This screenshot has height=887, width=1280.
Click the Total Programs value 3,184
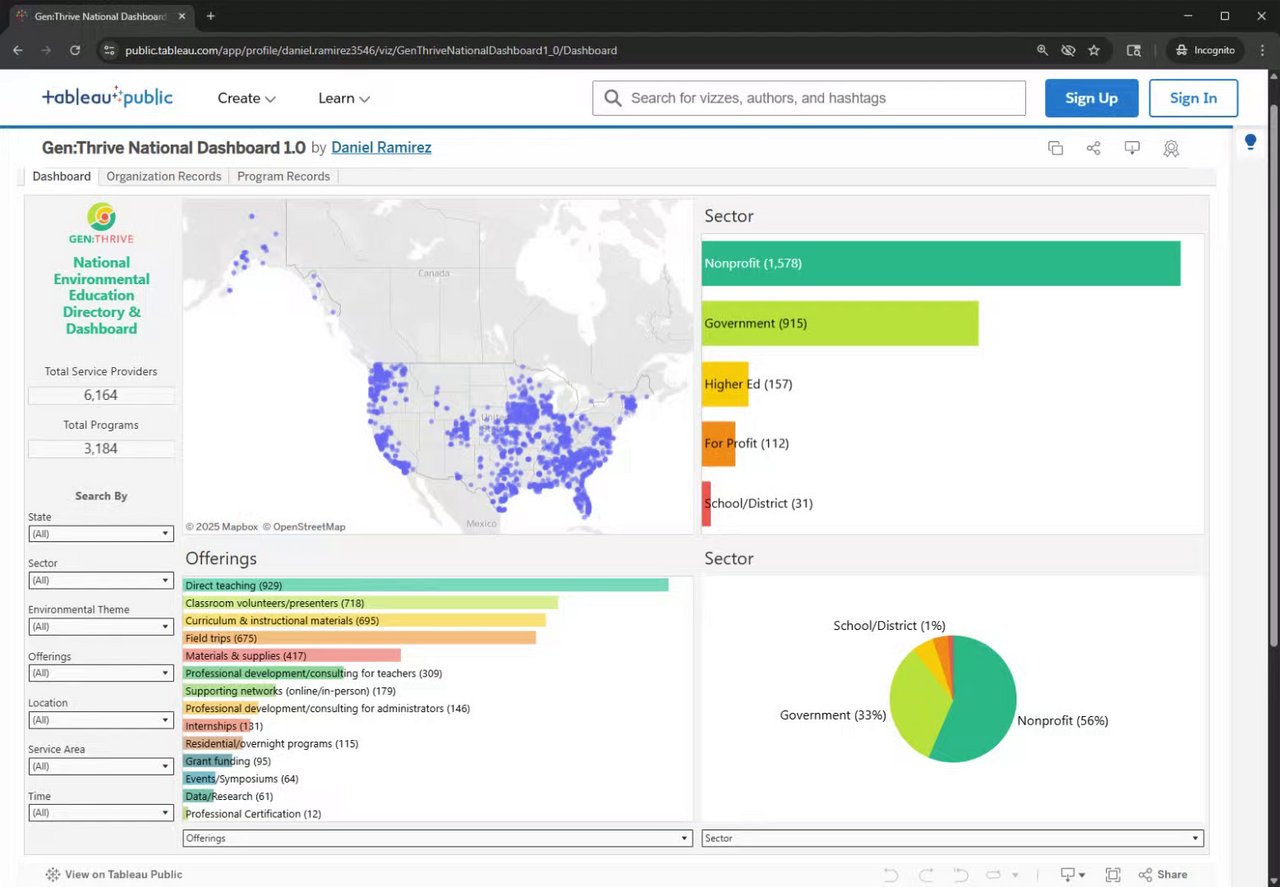click(101, 449)
